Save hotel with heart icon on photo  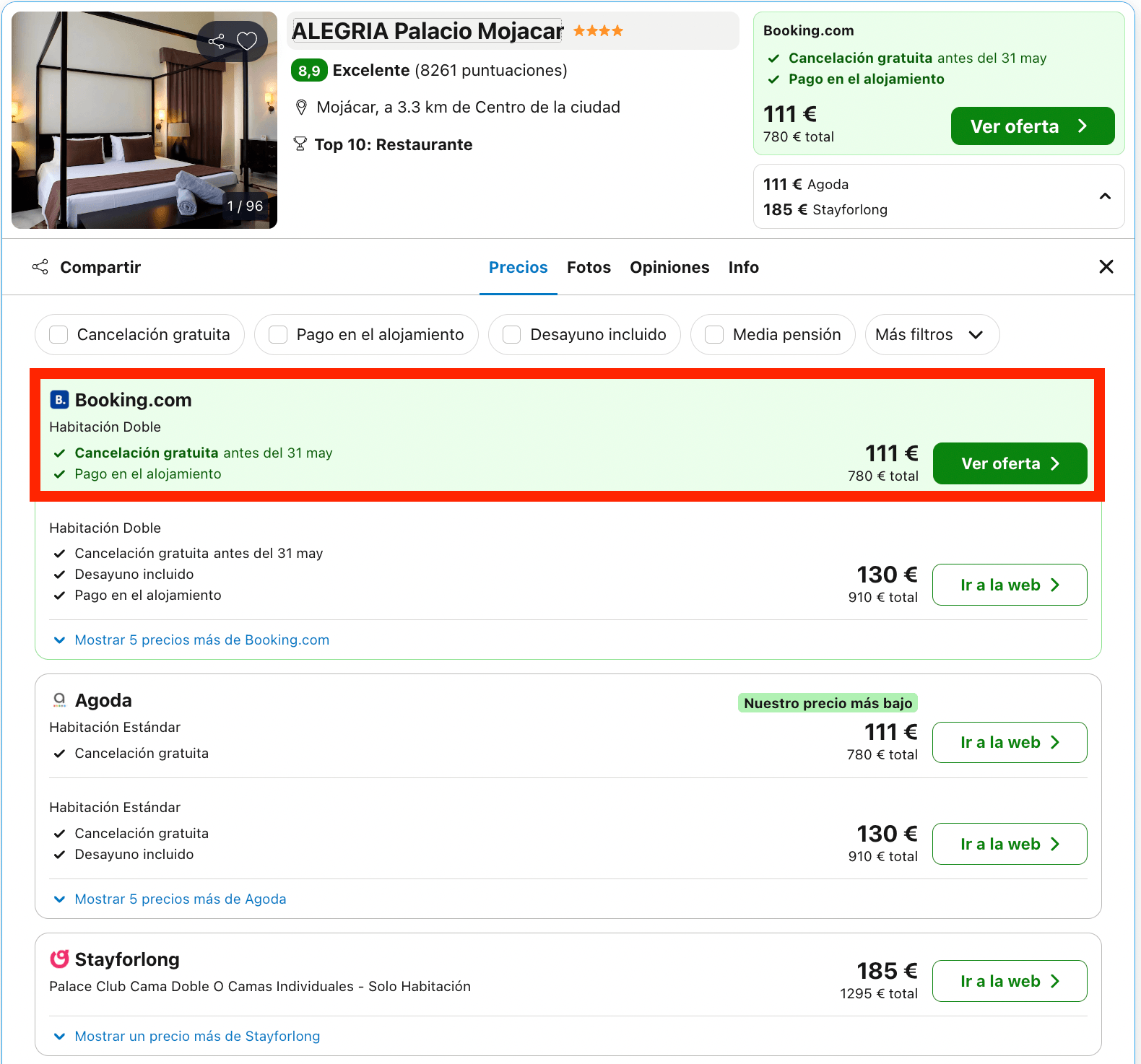click(247, 41)
